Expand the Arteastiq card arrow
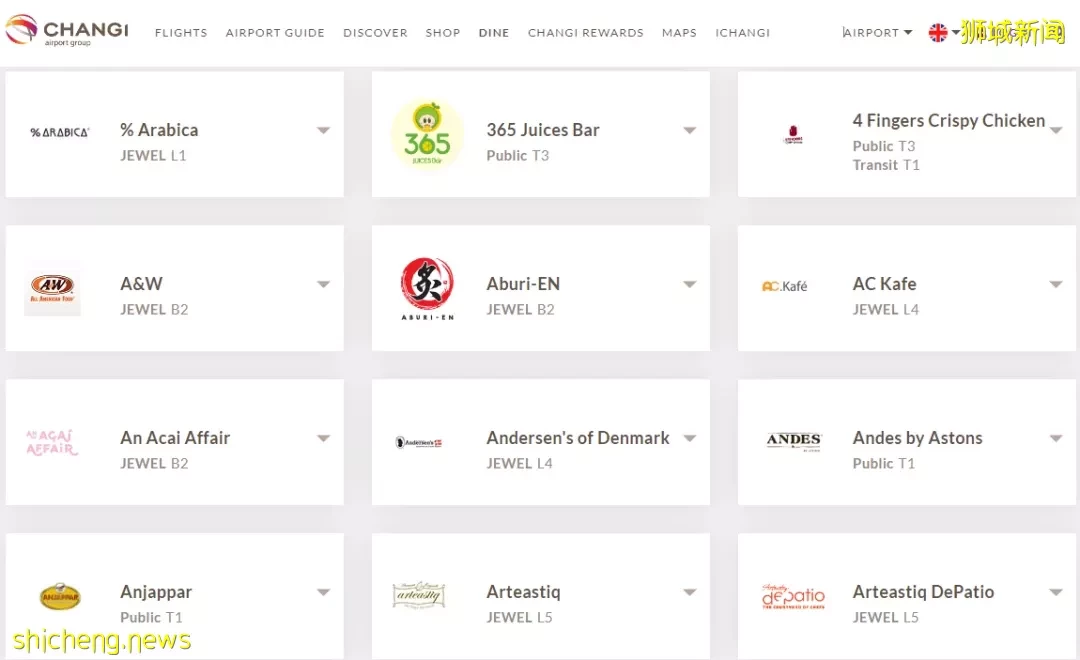Screen dimensions: 1080x660 (689, 592)
